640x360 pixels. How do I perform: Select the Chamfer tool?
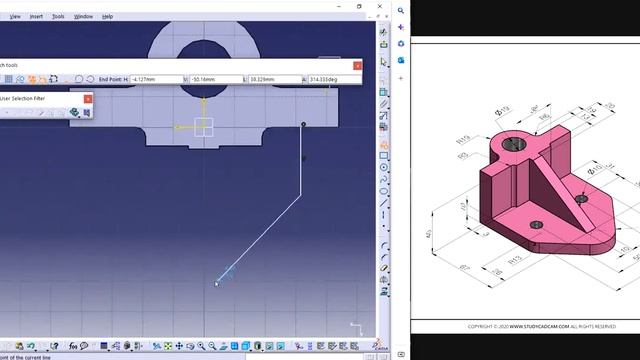tap(384, 257)
